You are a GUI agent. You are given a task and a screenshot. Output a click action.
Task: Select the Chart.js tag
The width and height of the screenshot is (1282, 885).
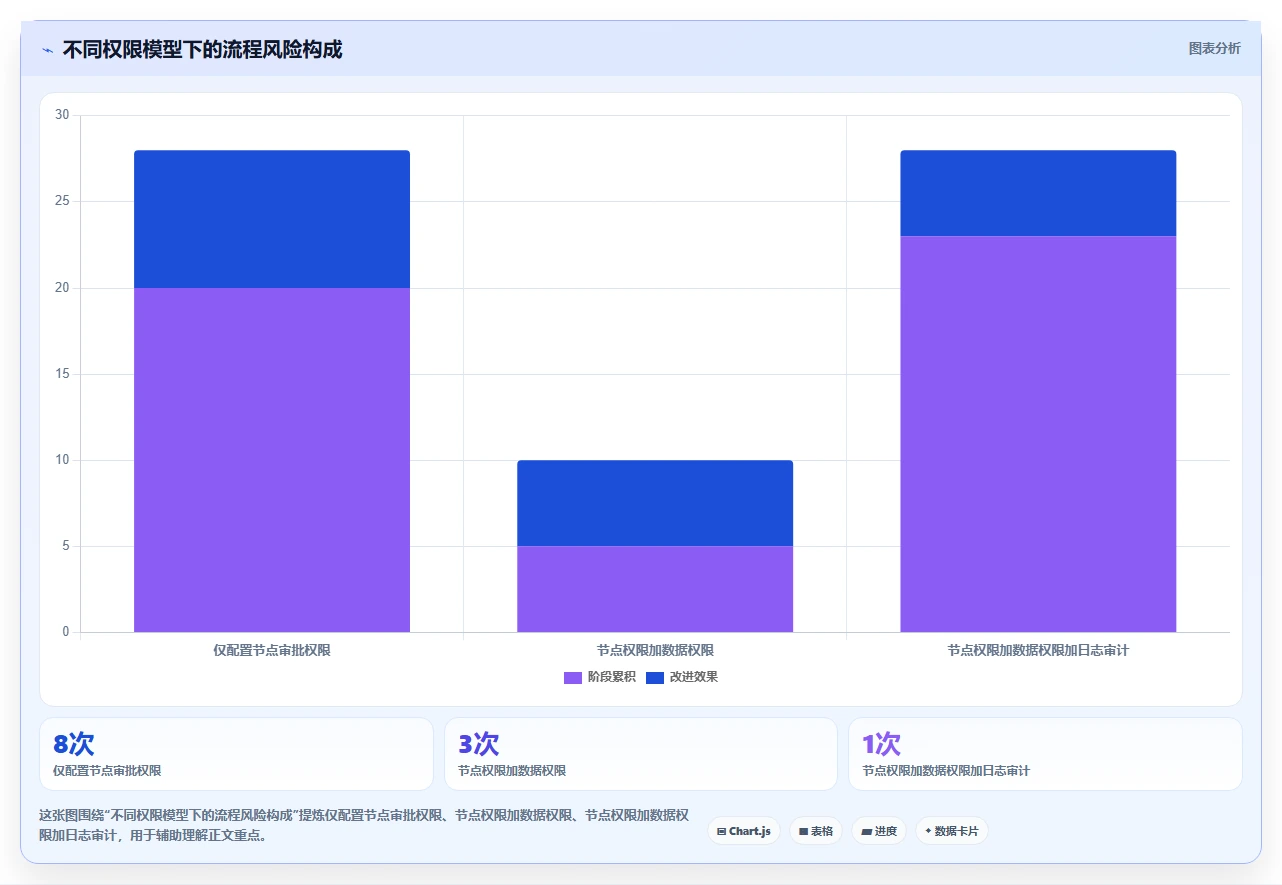(x=744, y=831)
